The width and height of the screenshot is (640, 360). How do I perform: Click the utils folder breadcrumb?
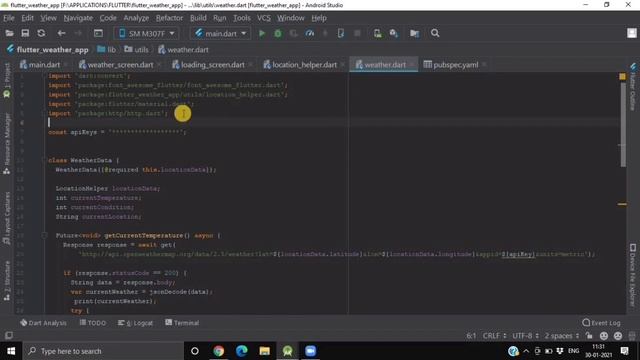[136, 50]
